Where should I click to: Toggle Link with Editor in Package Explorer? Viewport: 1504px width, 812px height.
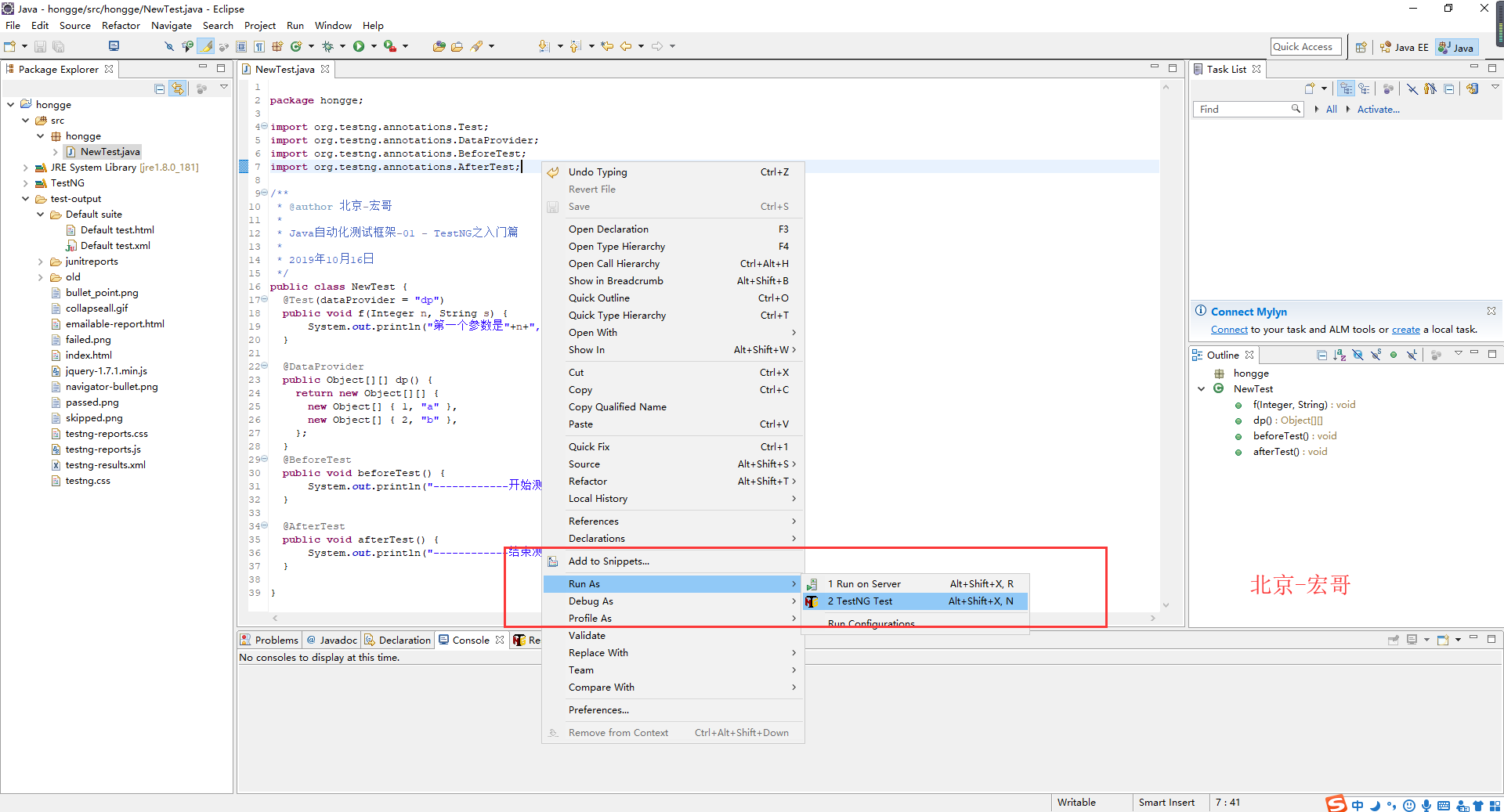click(x=178, y=88)
